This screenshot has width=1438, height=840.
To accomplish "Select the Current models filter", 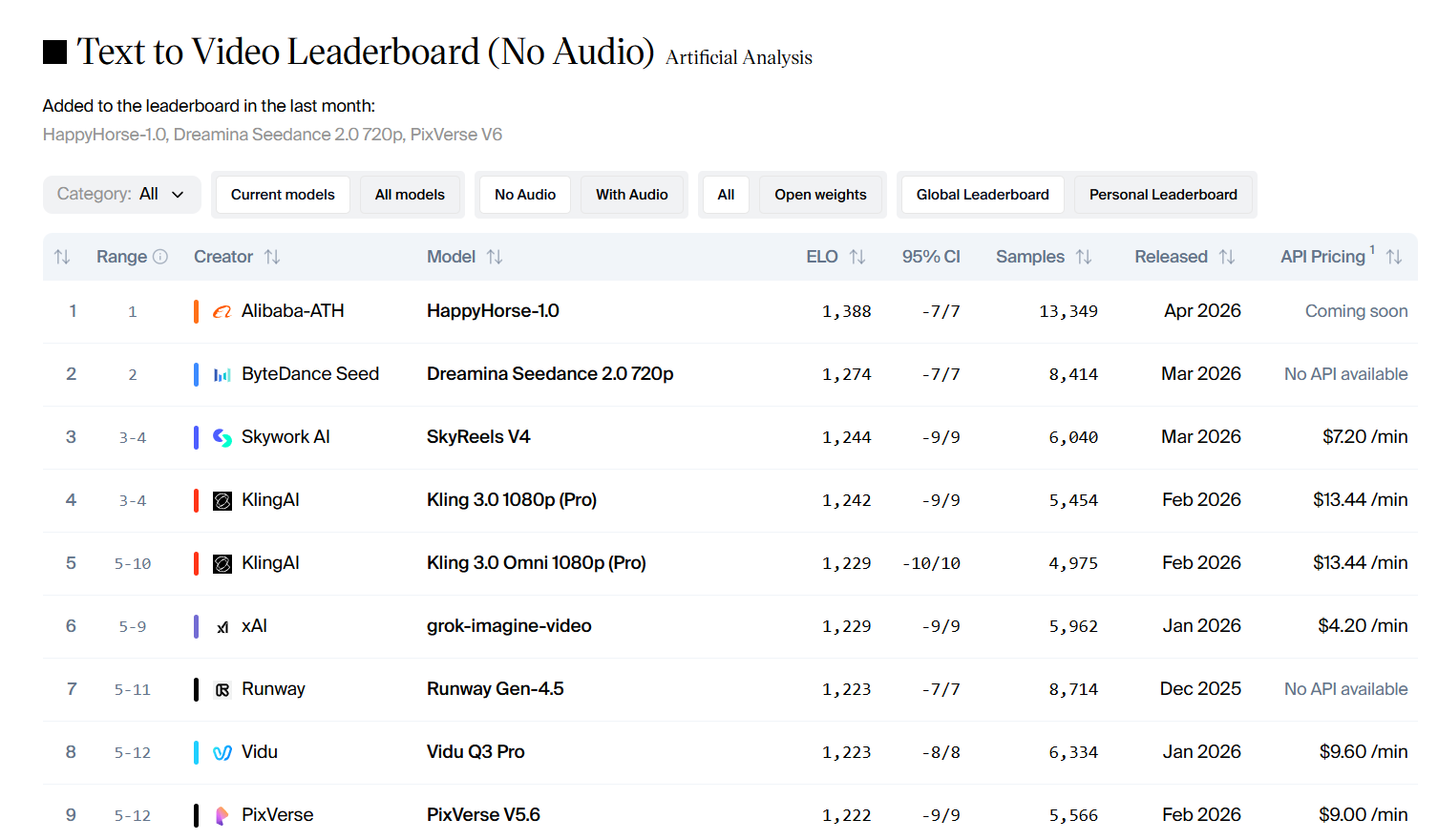I will click(x=283, y=195).
